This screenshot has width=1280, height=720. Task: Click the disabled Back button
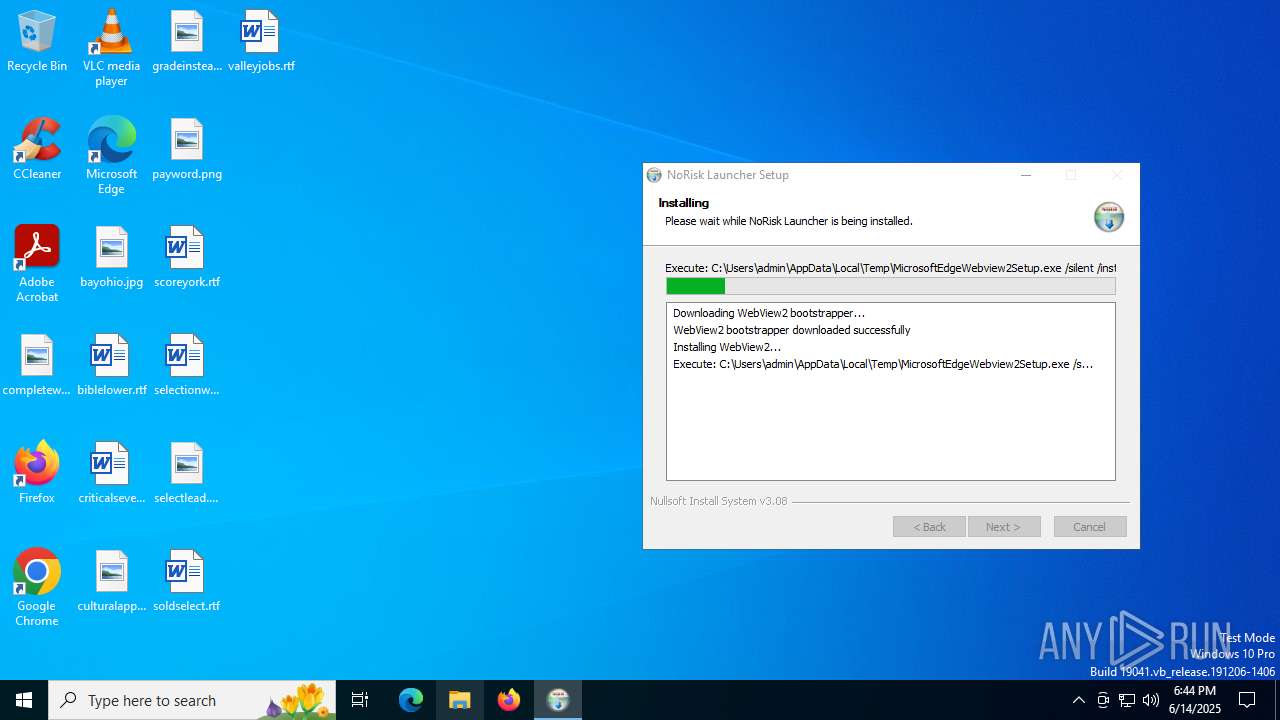(929, 526)
